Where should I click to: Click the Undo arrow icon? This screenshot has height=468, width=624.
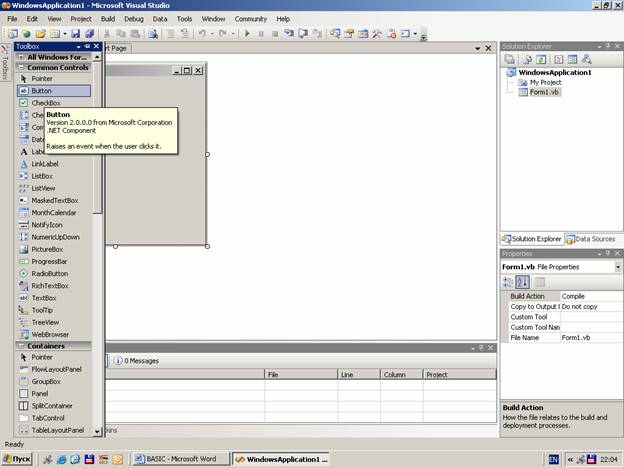coord(202,34)
